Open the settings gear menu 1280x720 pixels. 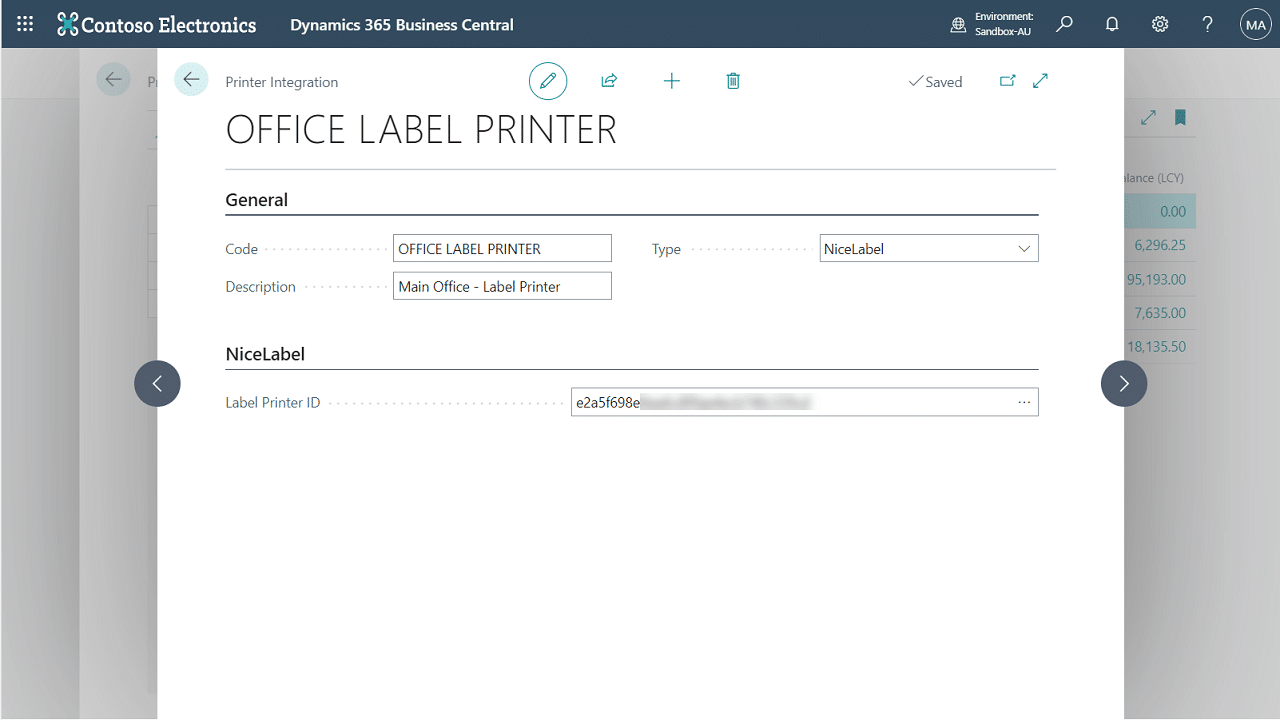(1160, 24)
